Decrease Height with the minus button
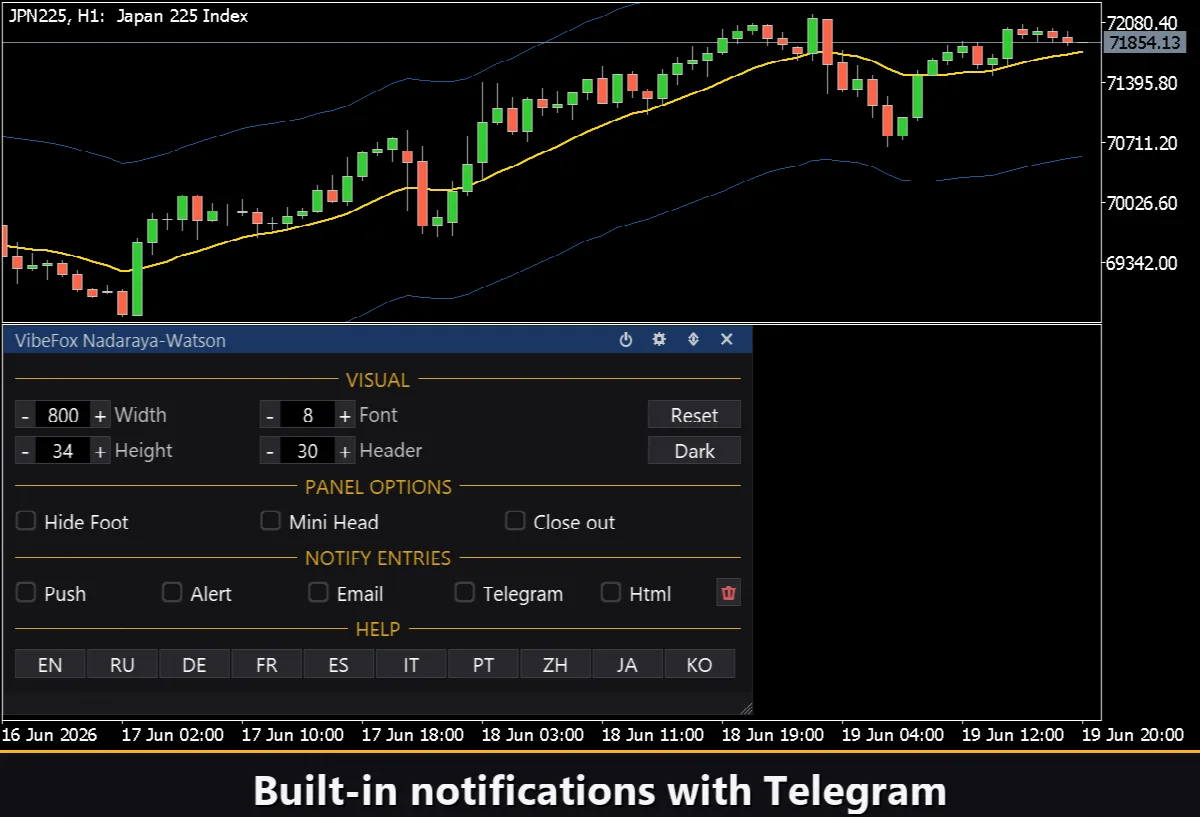Viewport: 1200px width, 817px height. tap(26, 451)
